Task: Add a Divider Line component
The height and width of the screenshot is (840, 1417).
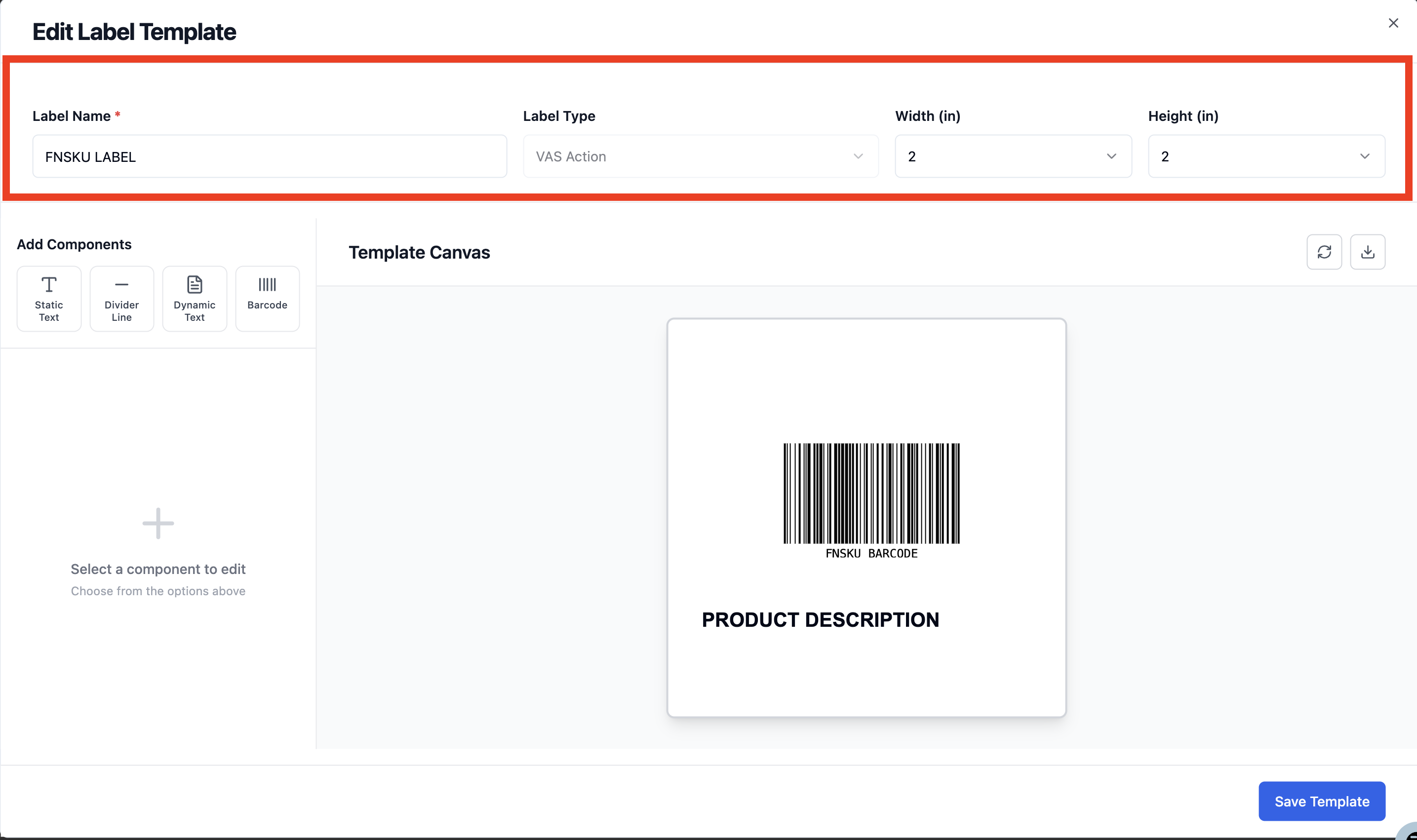Action: tap(122, 298)
